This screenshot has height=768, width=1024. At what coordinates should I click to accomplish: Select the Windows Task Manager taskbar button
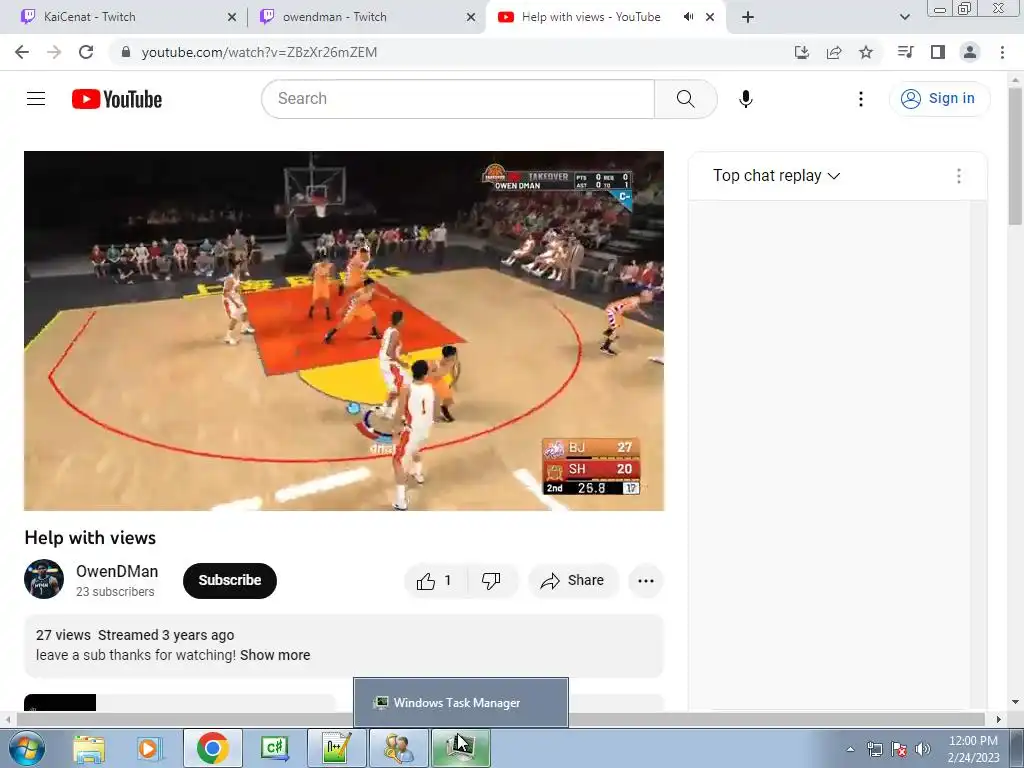pyautogui.click(x=460, y=748)
